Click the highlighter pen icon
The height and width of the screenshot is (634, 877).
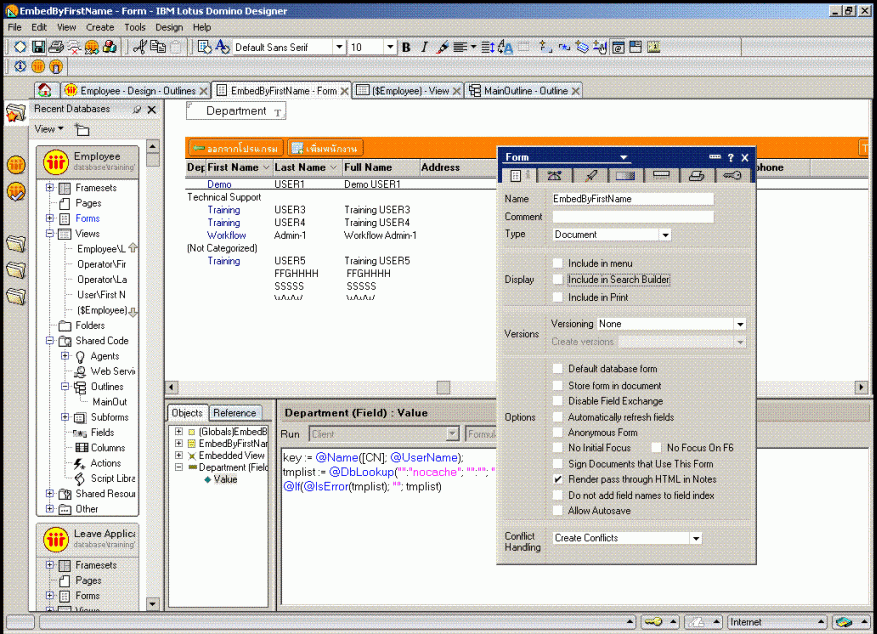(x=442, y=48)
